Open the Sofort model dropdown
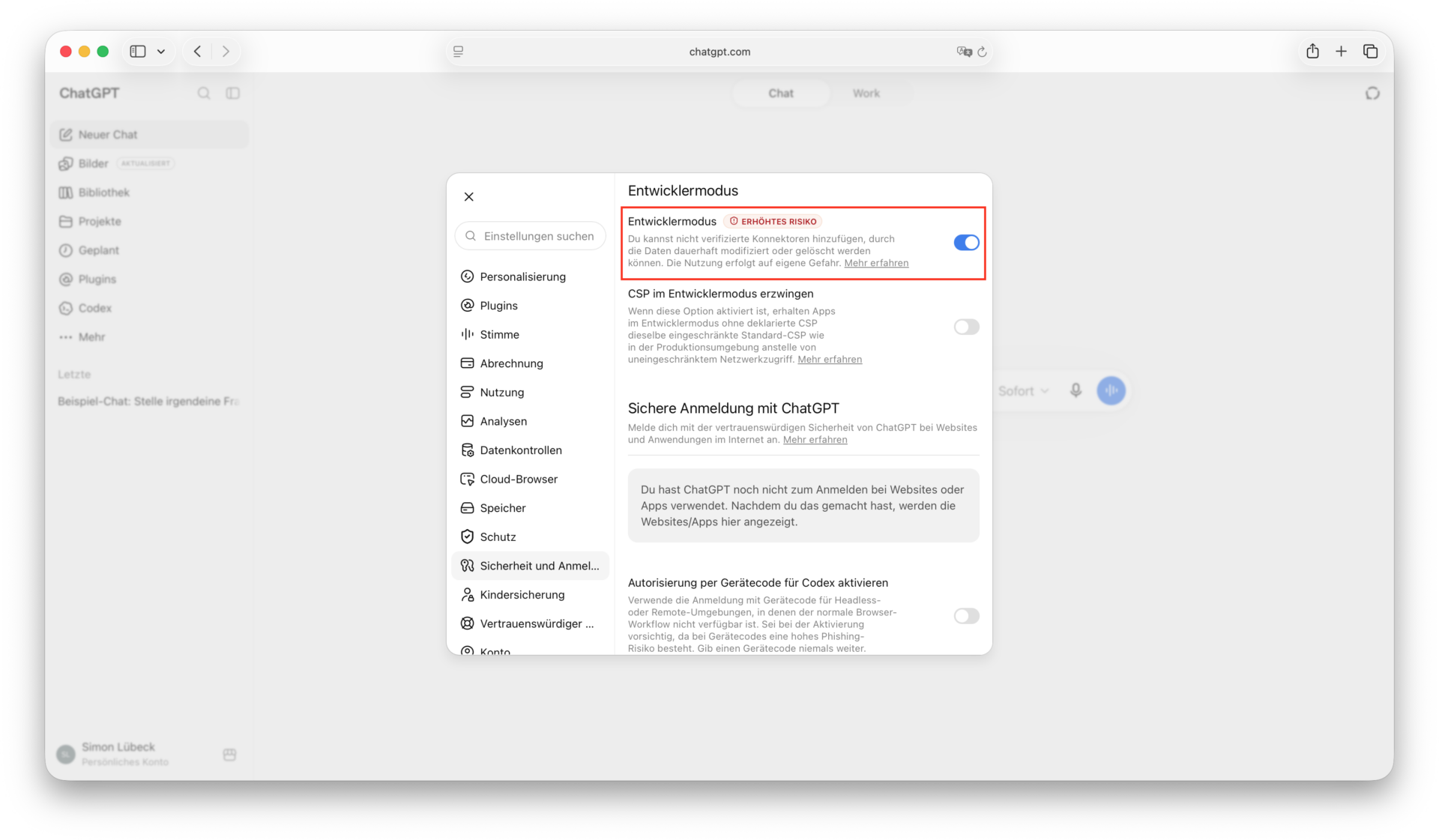This screenshot has height=840, width=1439. tap(1023, 391)
